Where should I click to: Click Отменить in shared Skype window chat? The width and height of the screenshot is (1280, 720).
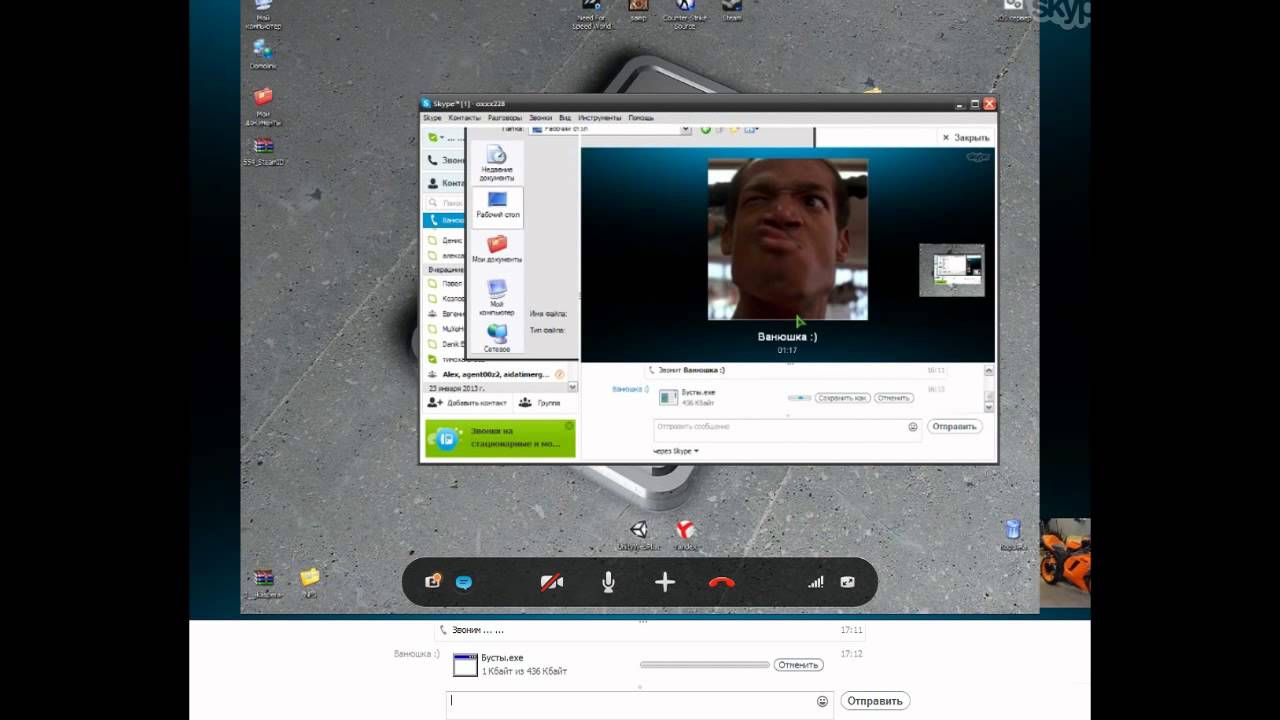coord(893,398)
